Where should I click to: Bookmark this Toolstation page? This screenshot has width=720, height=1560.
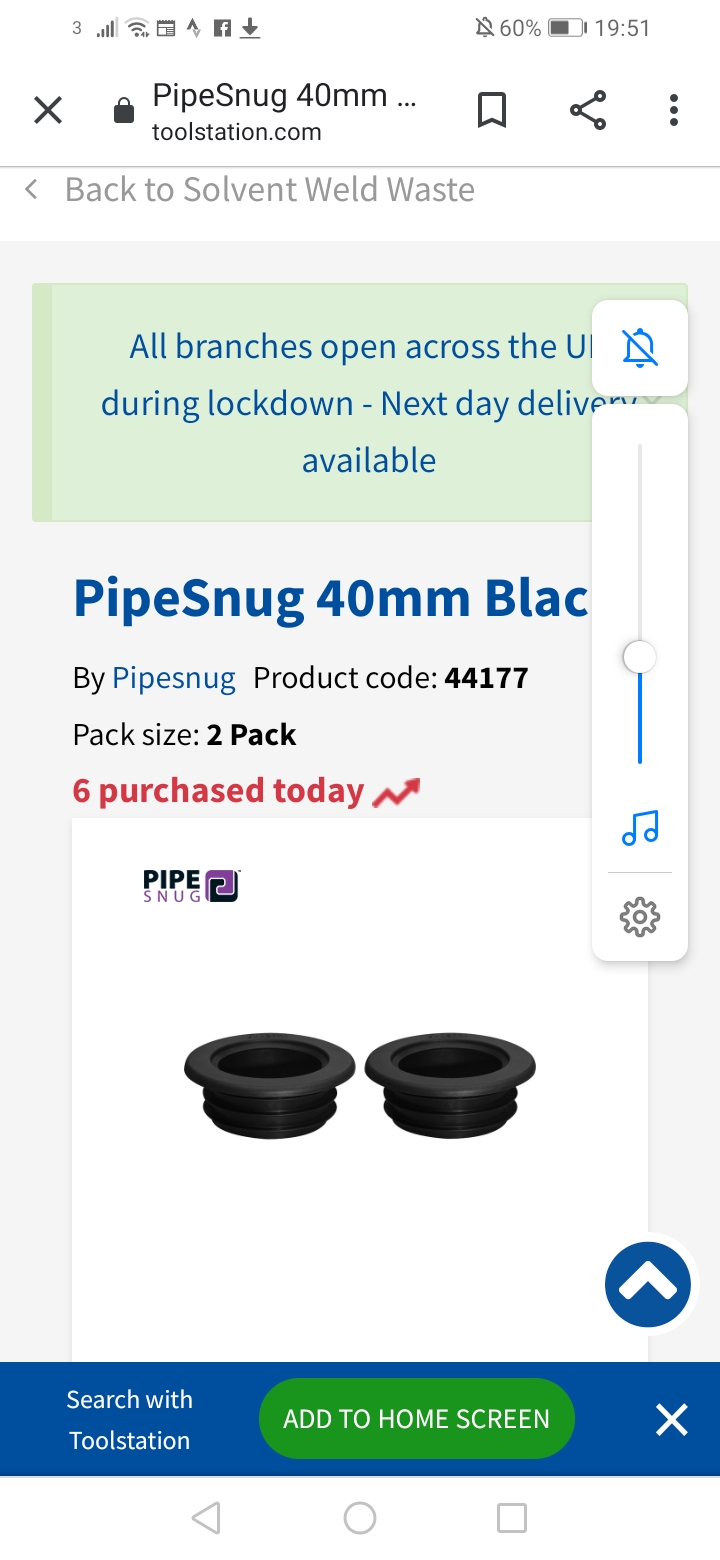(491, 111)
